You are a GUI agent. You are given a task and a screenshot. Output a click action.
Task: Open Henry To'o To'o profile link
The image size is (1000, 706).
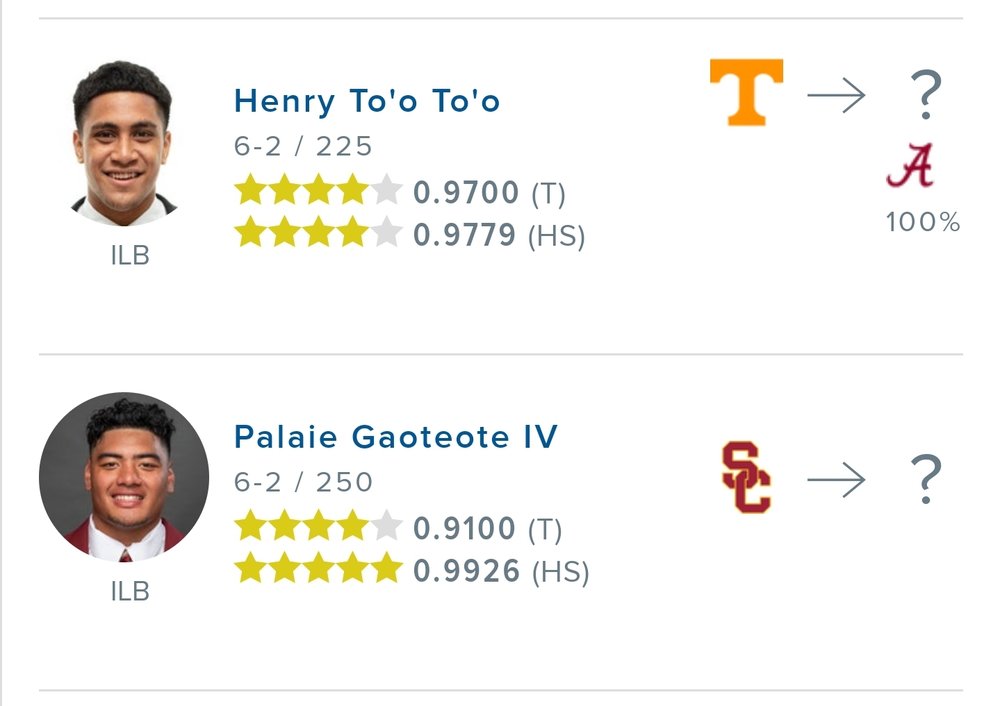[367, 101]
